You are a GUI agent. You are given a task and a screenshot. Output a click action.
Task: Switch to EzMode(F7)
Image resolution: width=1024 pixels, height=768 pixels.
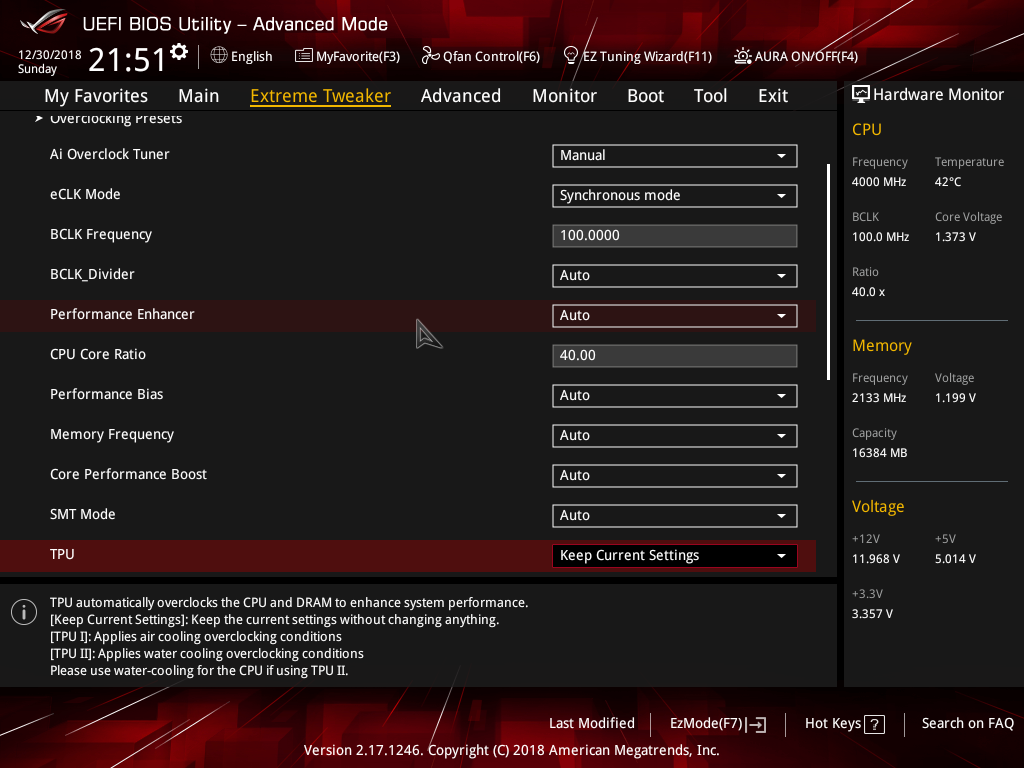pyautogui.click(x=718, y=724)
